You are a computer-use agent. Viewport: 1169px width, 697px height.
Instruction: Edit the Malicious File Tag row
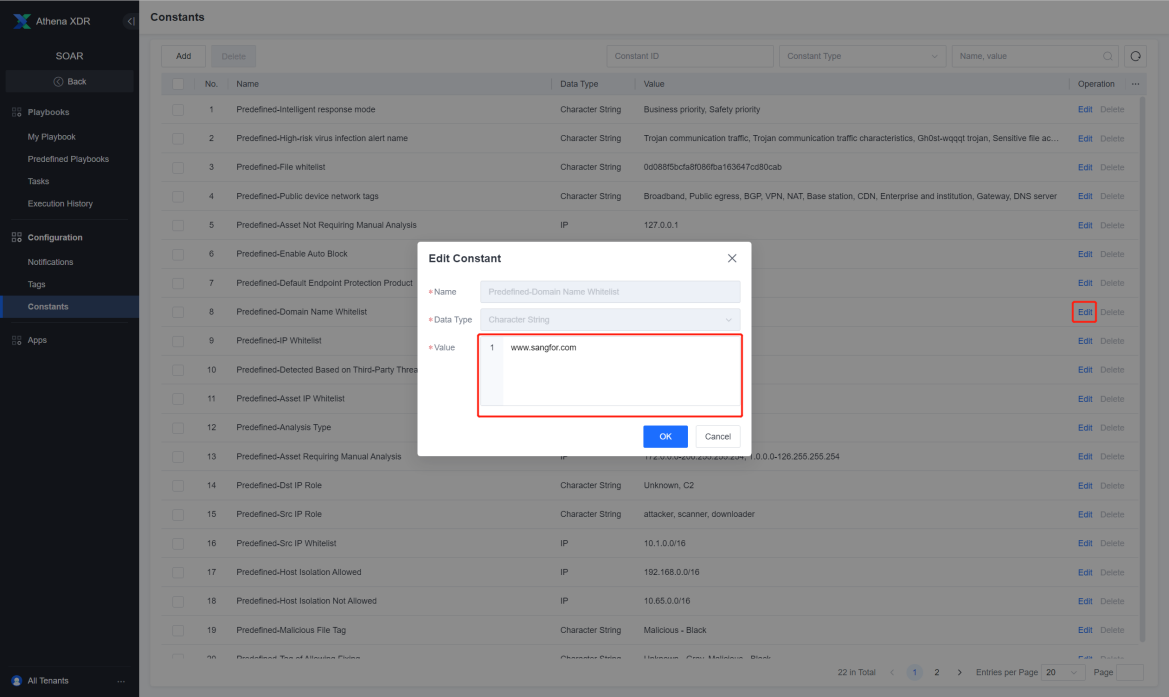click(1085, 630)
